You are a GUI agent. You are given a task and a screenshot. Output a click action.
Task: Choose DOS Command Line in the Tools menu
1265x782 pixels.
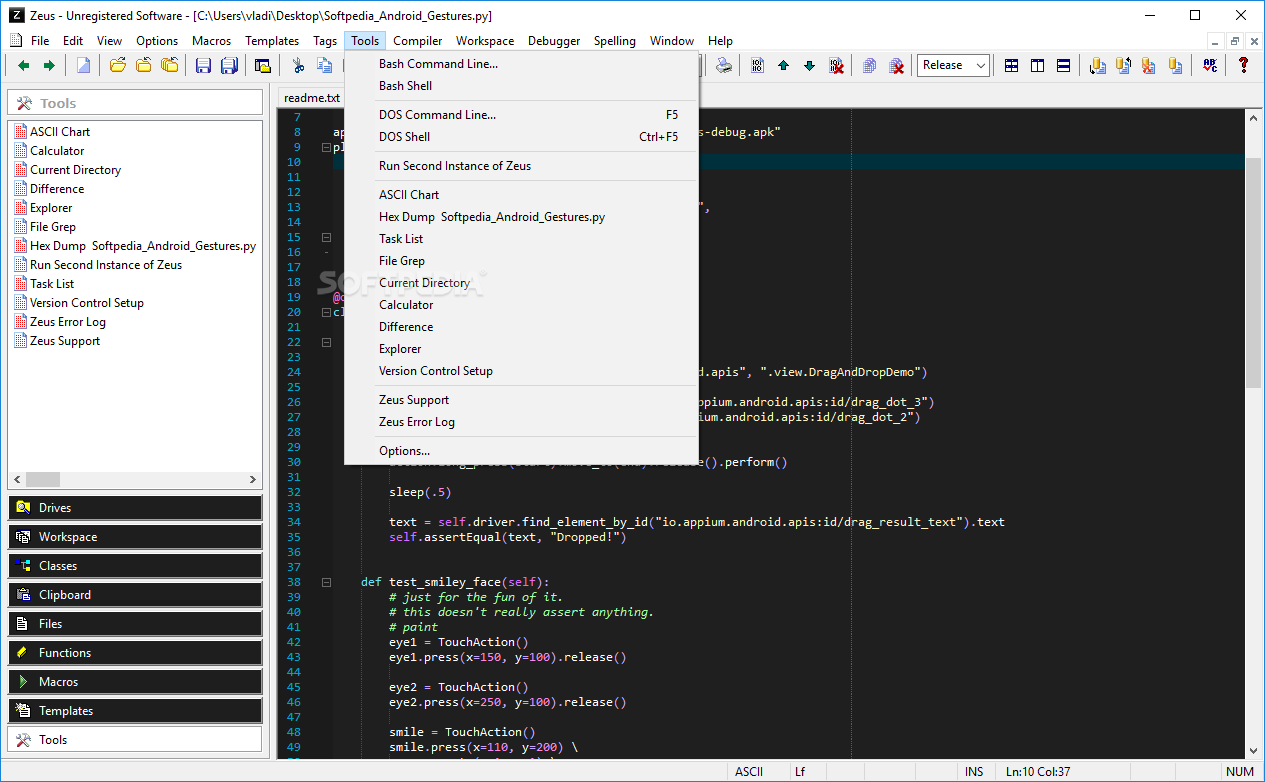click(x=521, y=115)
